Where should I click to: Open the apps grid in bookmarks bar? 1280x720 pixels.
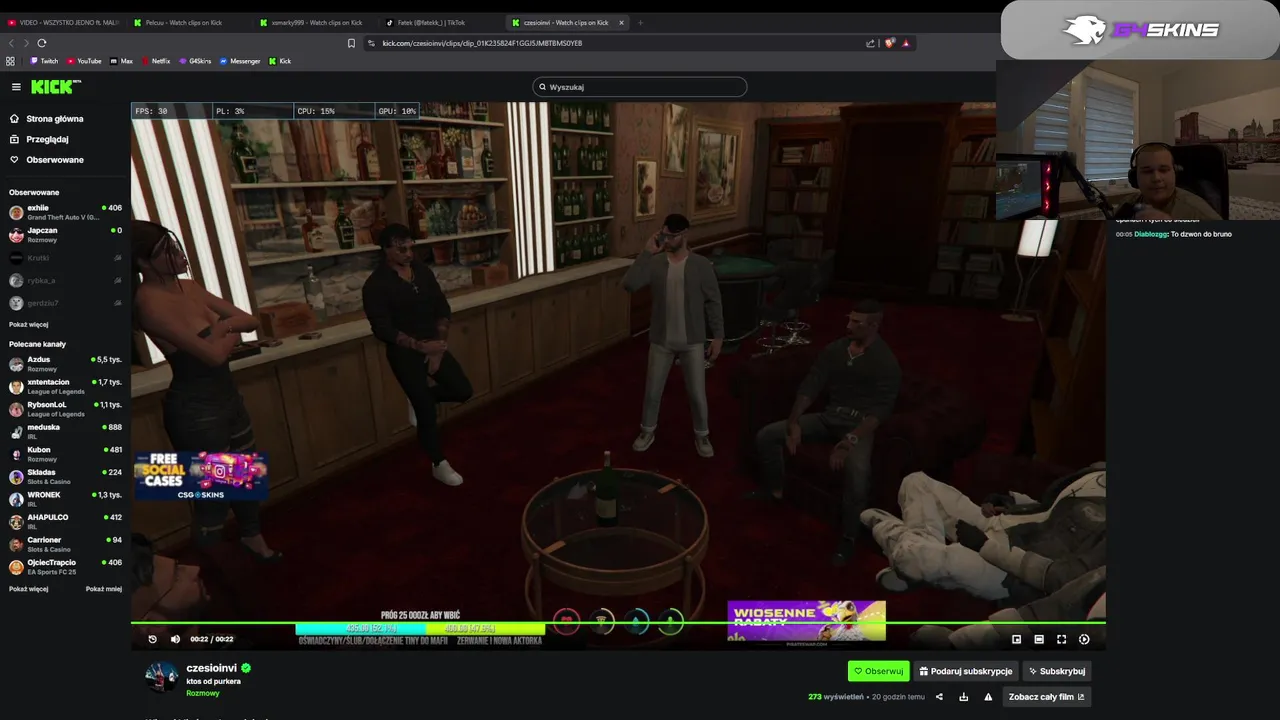point(11,61)
